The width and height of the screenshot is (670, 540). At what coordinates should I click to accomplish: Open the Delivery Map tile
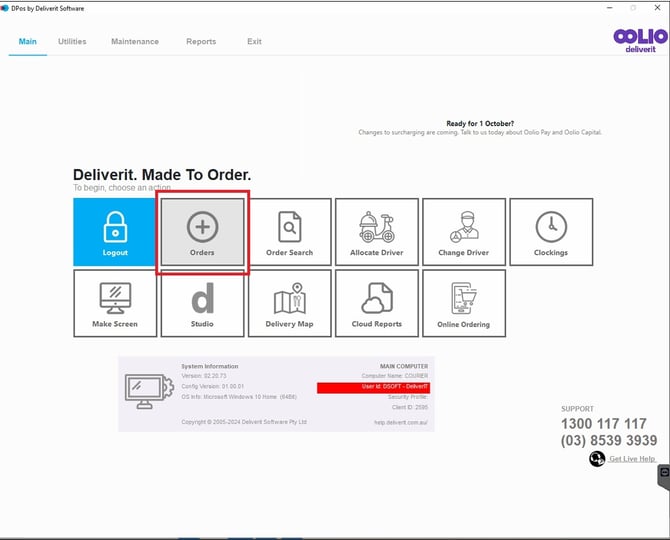pyautogui.click(x=290, y=303)
